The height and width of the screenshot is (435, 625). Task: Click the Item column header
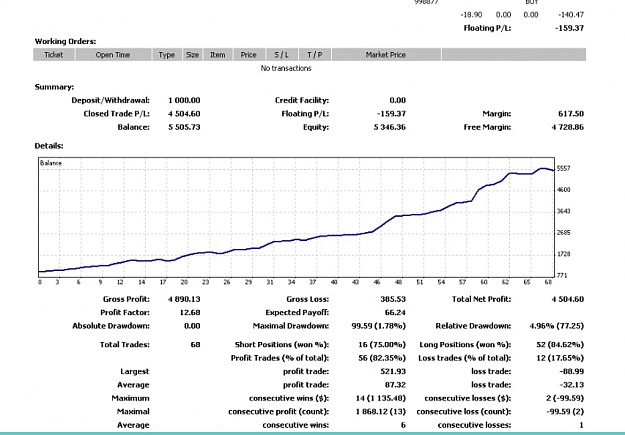pyautogui.click(x=218, y=55)
